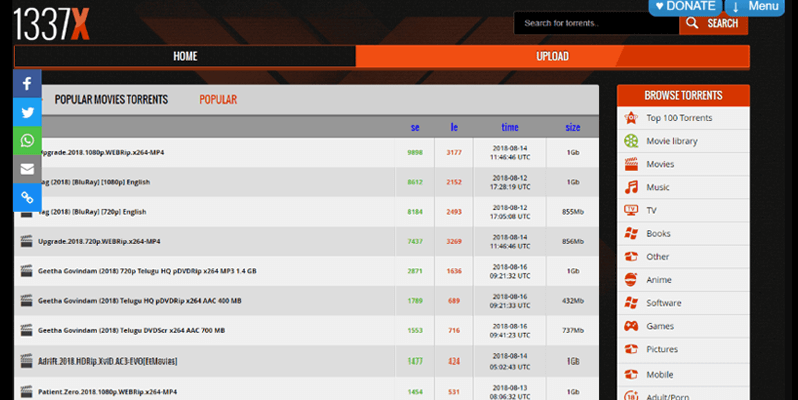This screenshot has width=798, height=400.
Task: Click the Other category icon
Action: coord(631,256)
